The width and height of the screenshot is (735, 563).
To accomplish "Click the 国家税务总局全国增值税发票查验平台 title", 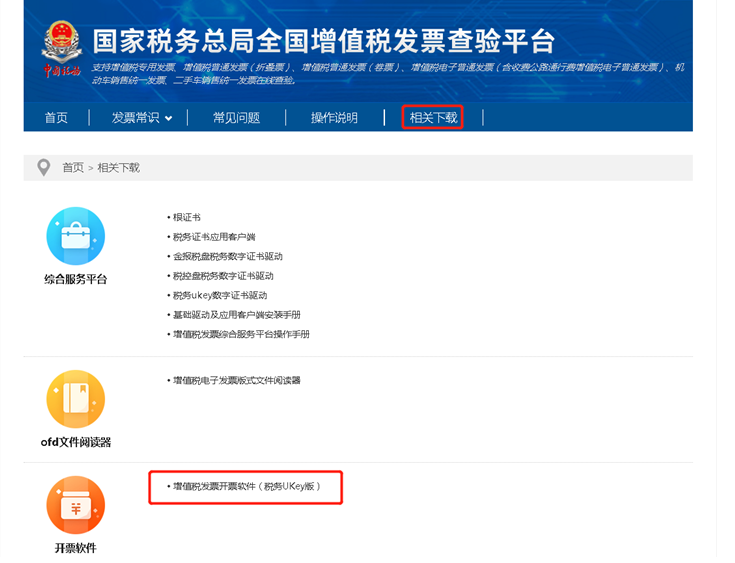I will click(324, 41).
